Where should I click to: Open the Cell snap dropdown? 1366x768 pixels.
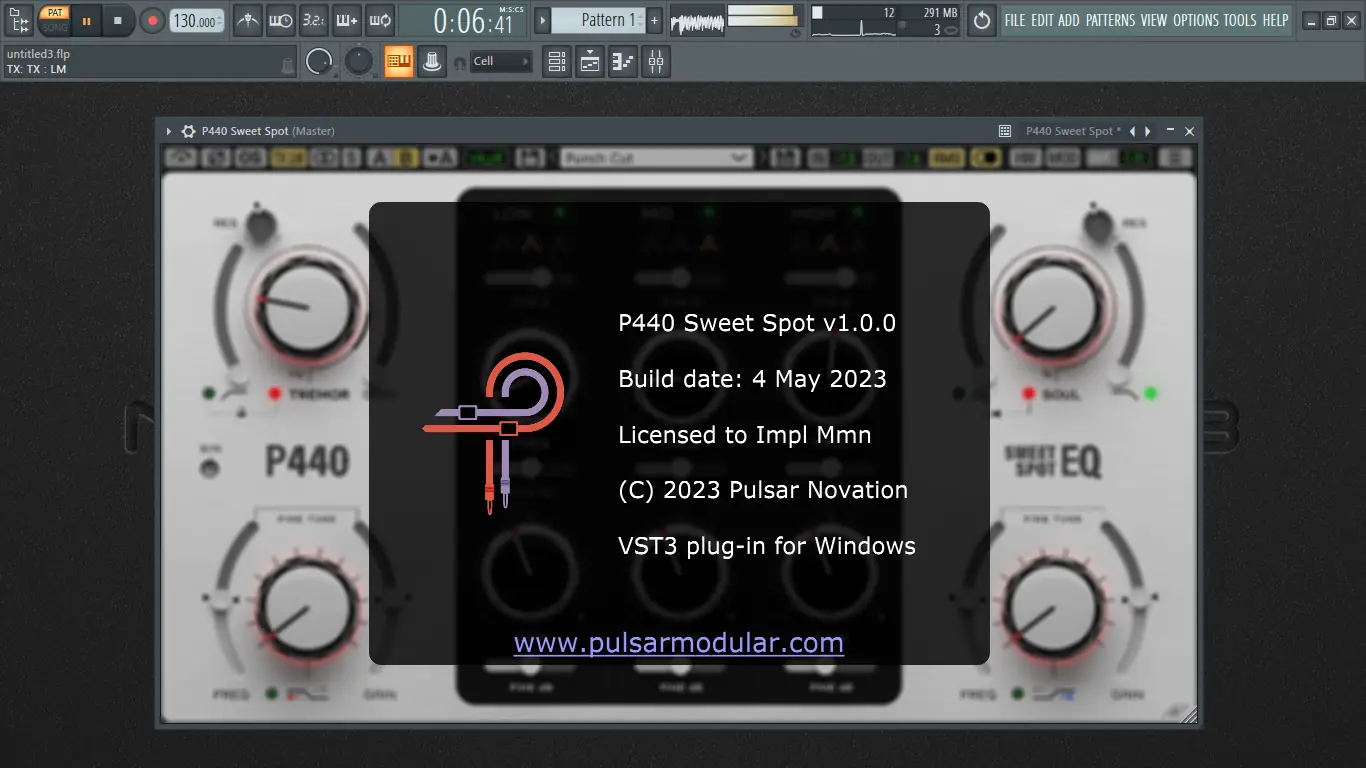(x=501, y=62)
